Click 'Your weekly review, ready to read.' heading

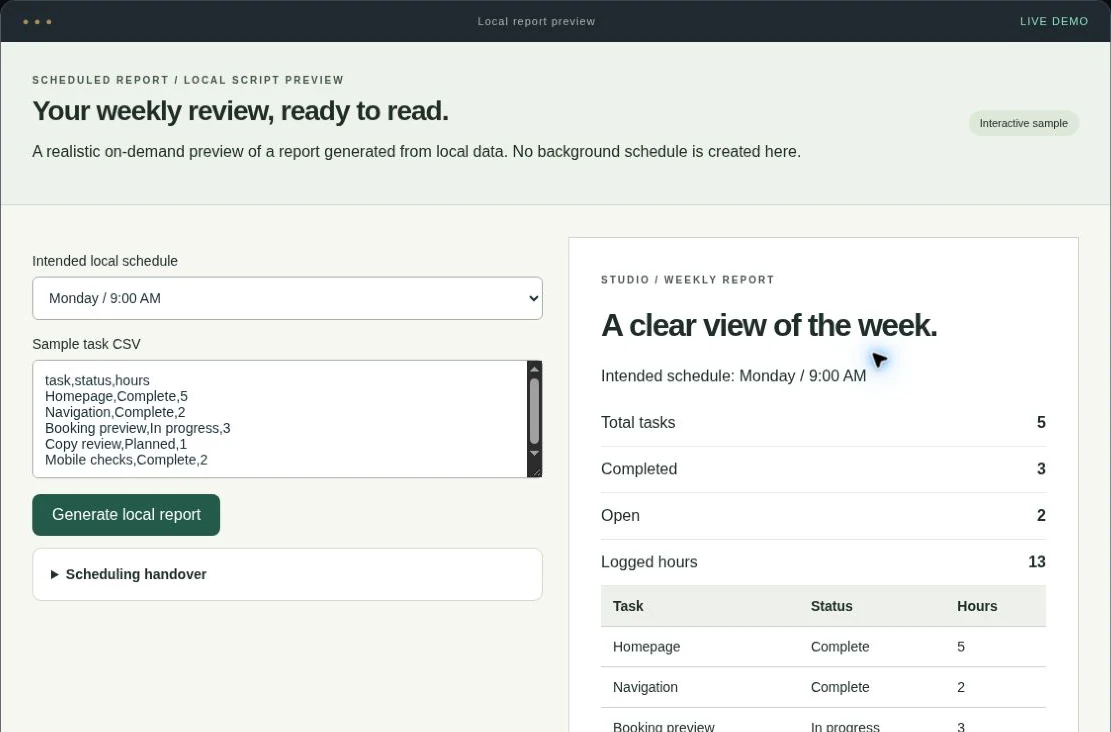tap(240, 111)
